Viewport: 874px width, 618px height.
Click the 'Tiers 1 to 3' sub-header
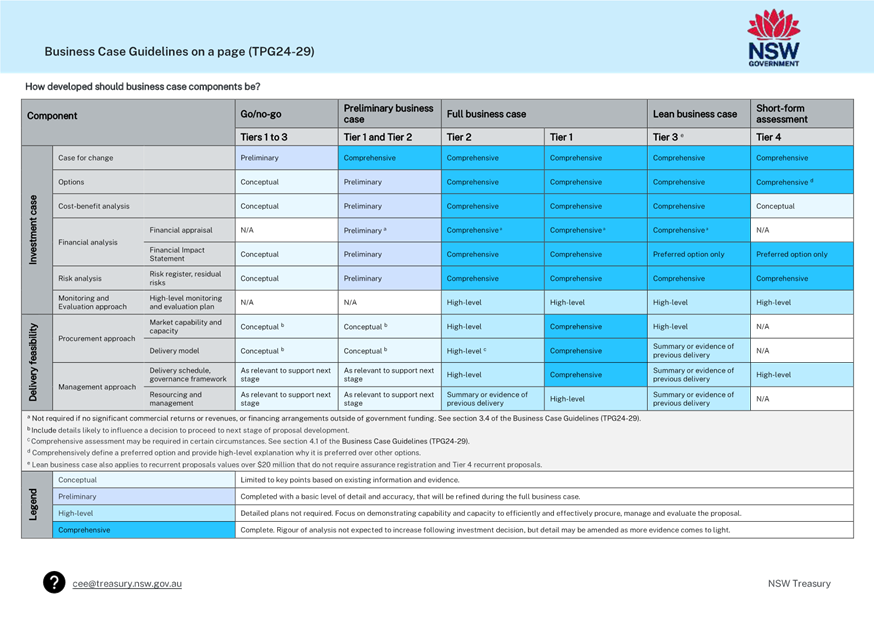point(287,137)
